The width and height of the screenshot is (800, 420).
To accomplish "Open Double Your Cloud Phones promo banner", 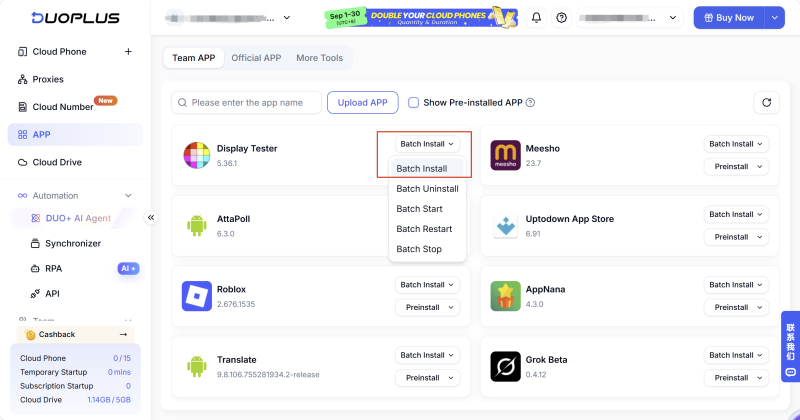I will point(421,17).
